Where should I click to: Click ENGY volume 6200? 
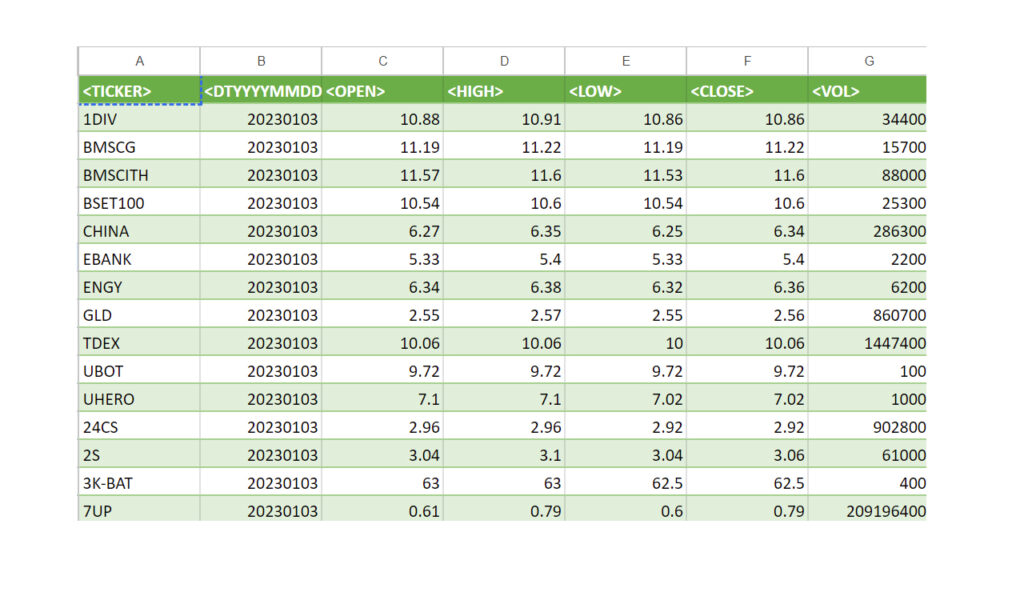pos(867,287)
